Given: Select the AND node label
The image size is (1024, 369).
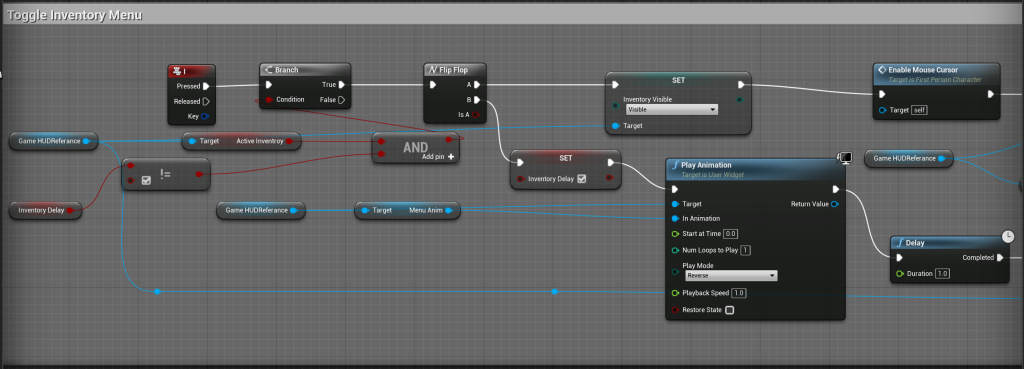Looking at the screenshot, I should pos(415,147).
